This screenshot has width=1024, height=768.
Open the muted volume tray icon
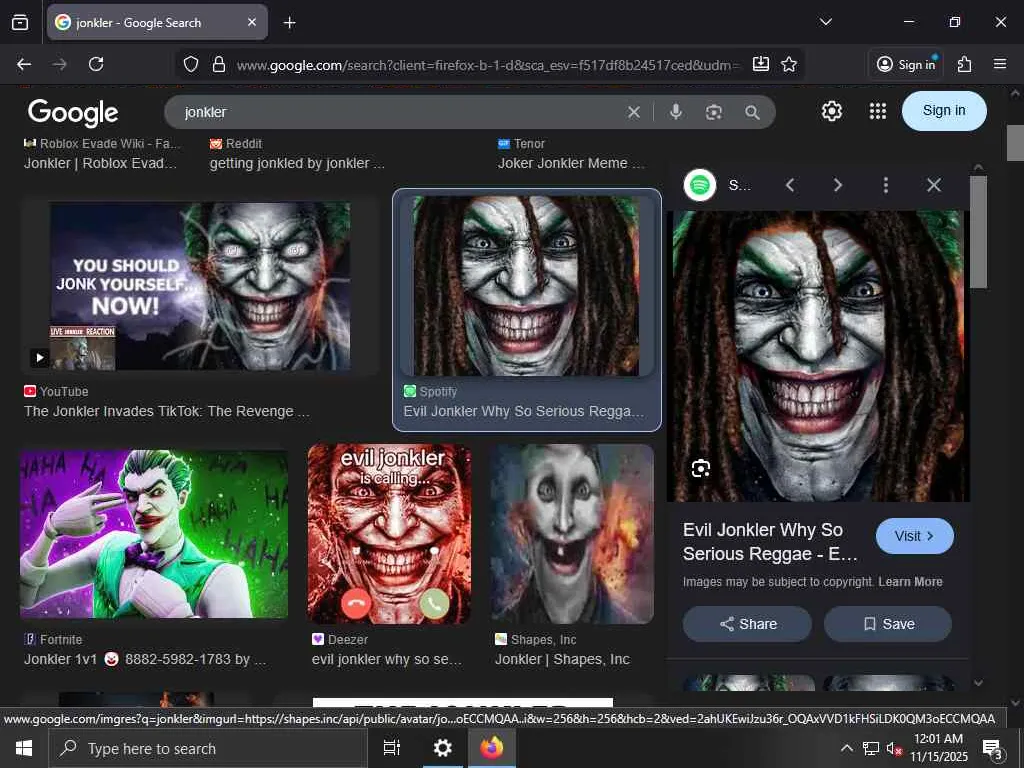(x=893, y=748)
